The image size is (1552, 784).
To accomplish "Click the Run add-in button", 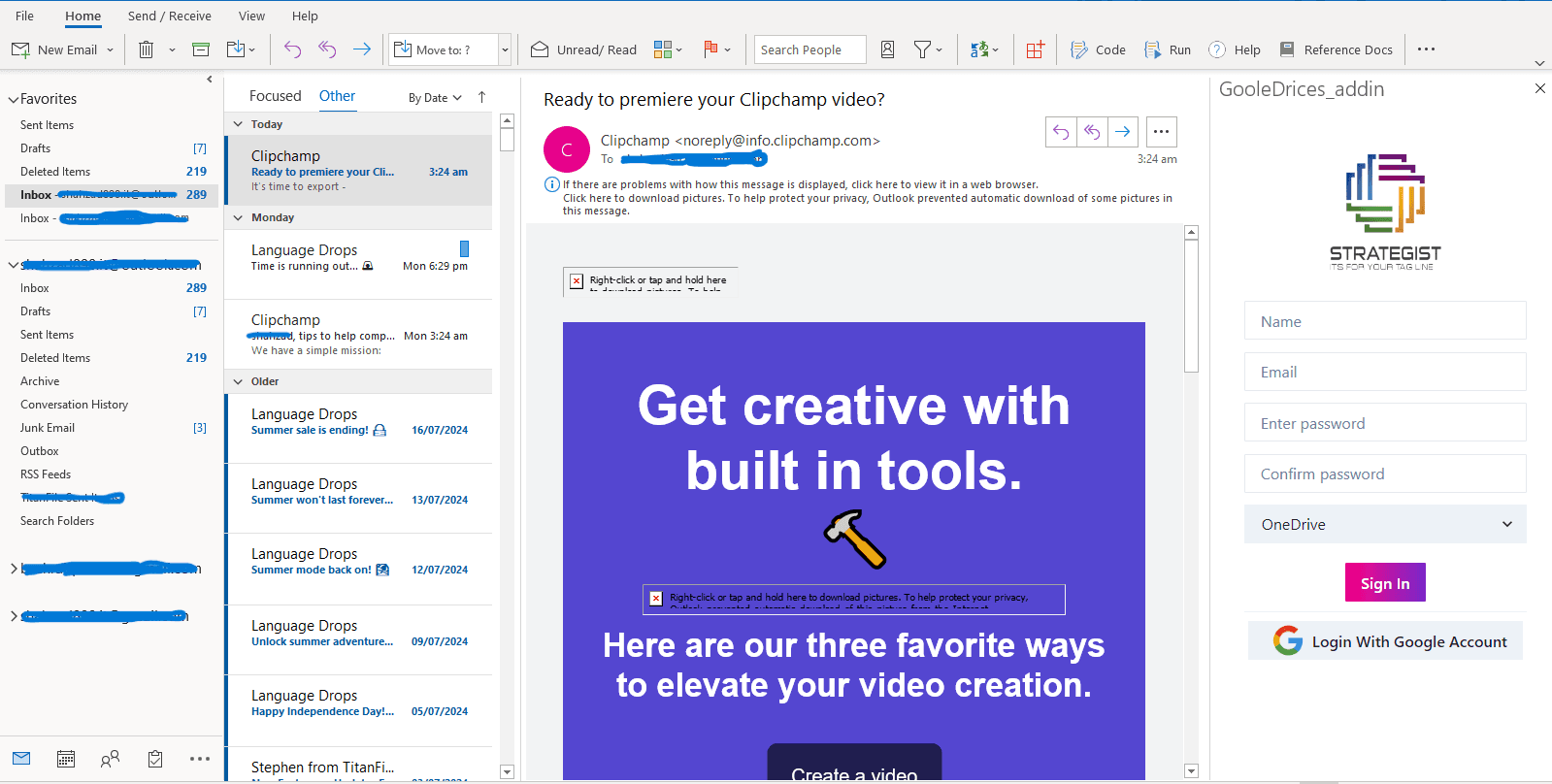I will [x=1168, y=49].
